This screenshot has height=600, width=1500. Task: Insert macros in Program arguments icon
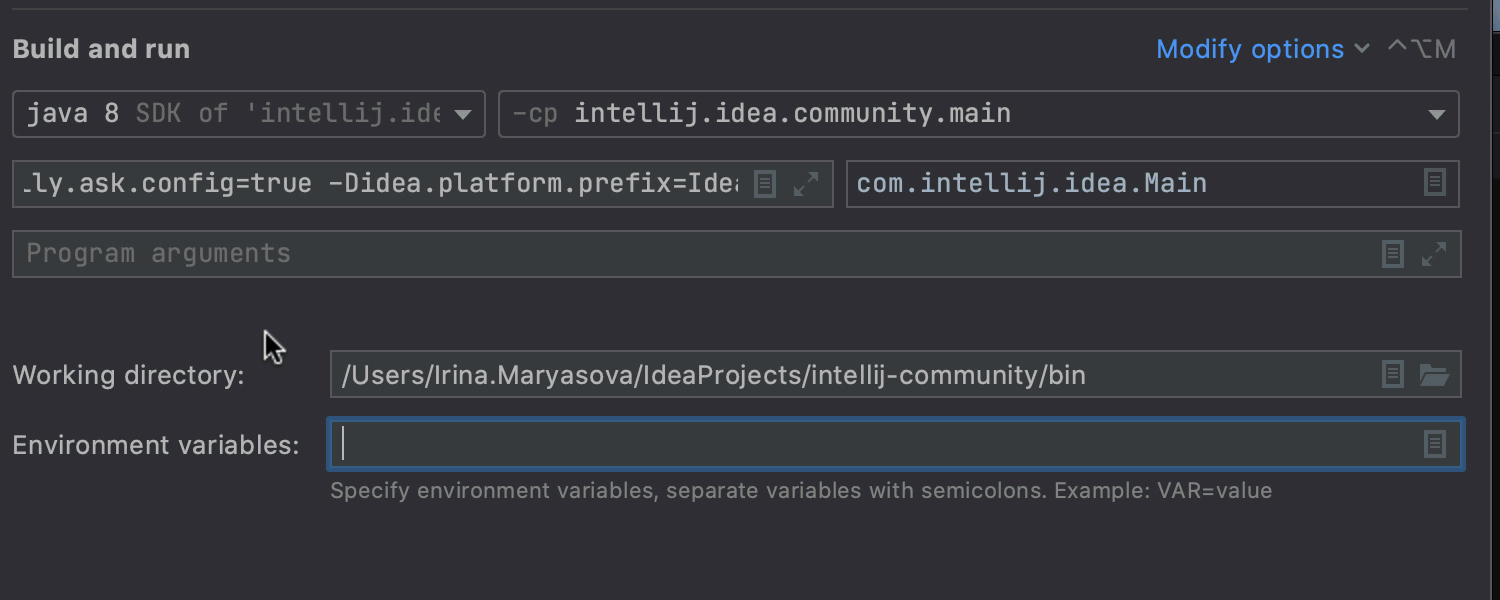[1393, 254]
